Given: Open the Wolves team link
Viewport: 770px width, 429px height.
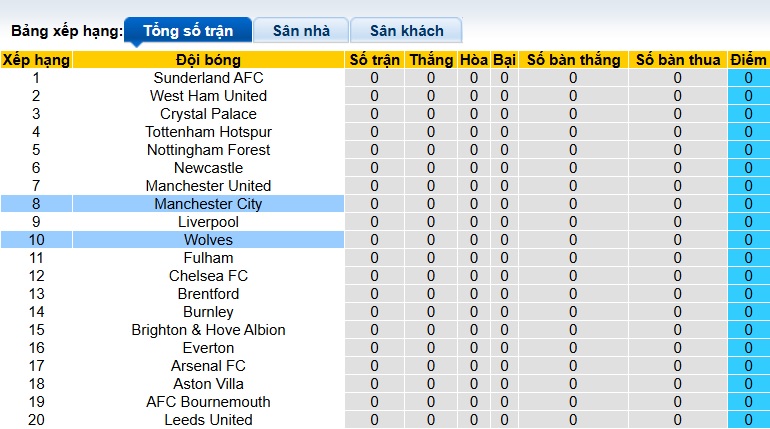Looking at the screenshot, I should [x=208, y=240].
